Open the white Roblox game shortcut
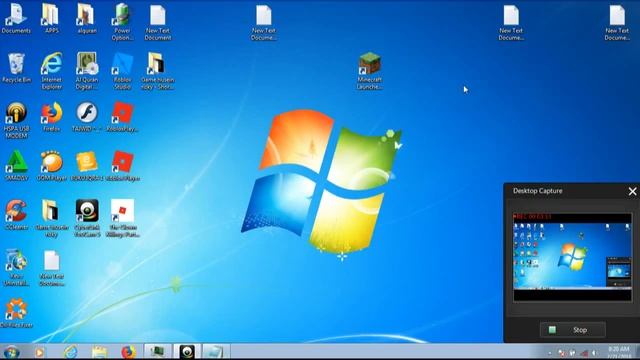640x360 pixels. [x=122, y=218]
